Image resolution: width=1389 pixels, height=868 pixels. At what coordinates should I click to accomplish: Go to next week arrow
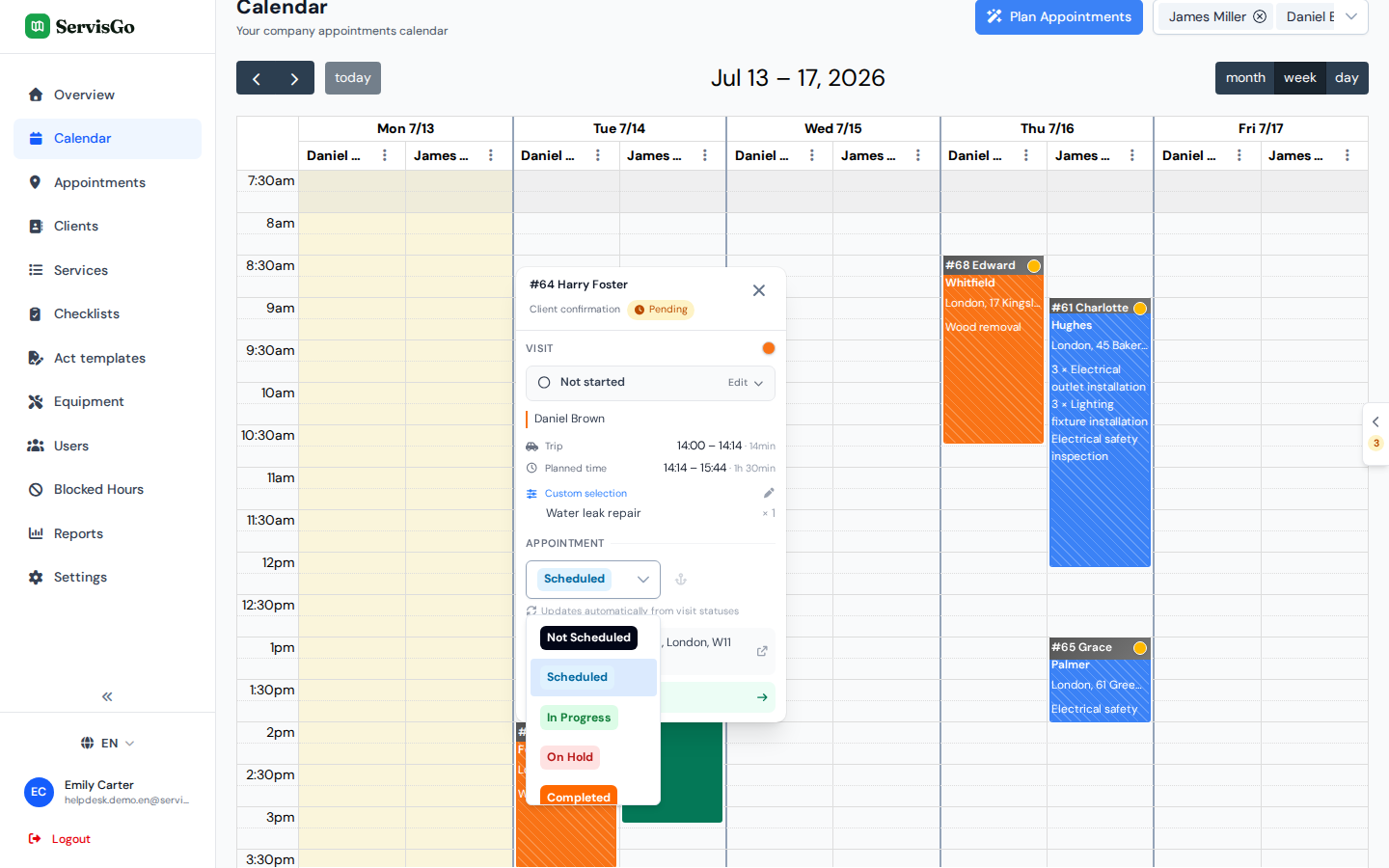295,78
